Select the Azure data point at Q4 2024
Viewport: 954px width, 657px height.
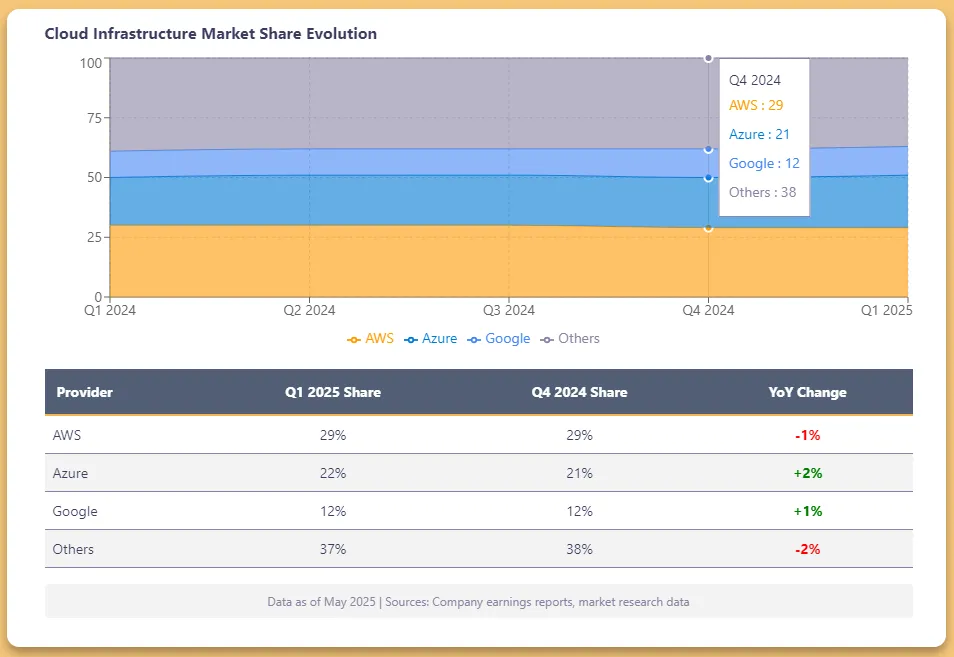tap(708, 178)
